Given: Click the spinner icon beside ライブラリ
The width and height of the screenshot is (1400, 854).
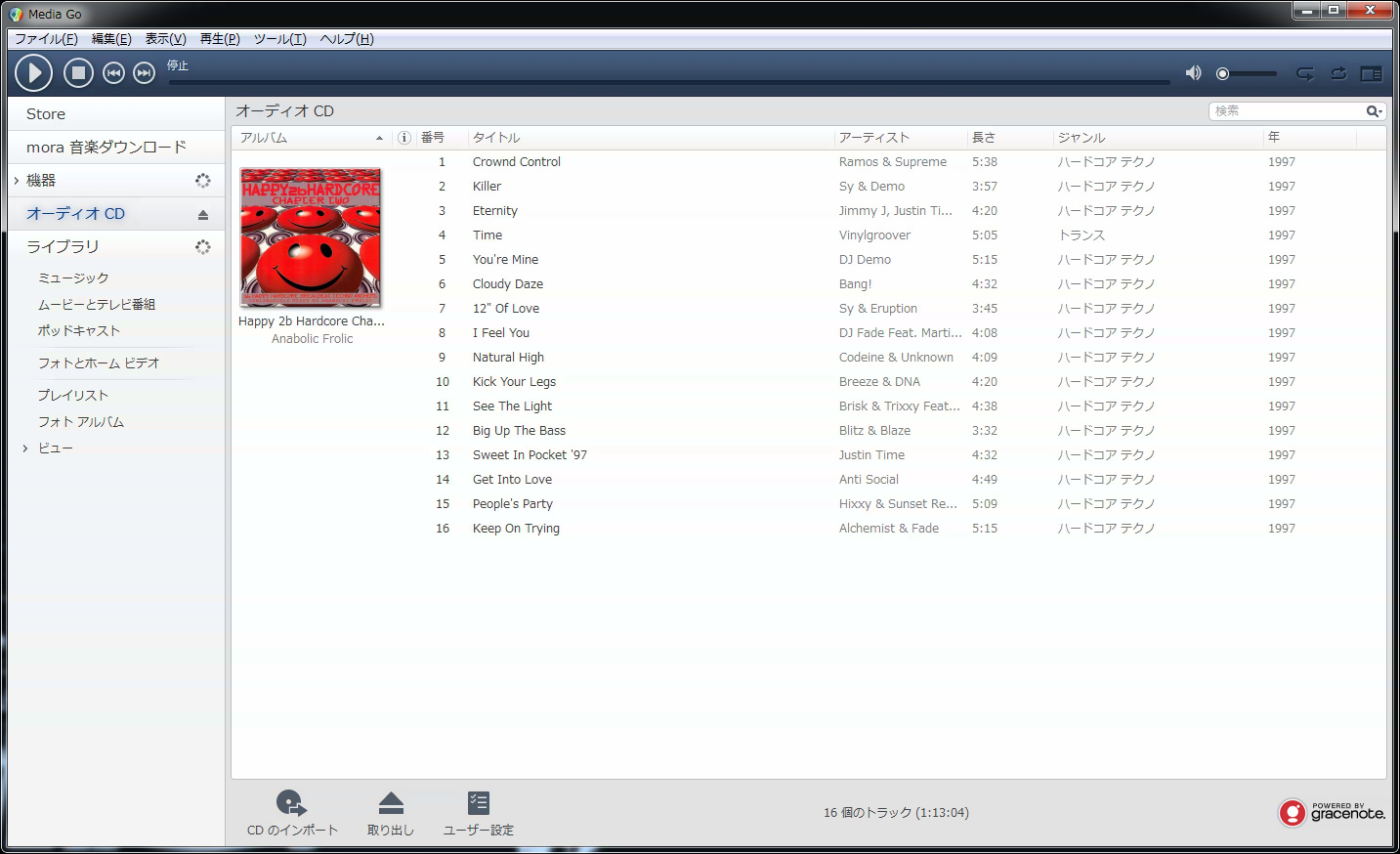Looking at the screenshot, I should [x=202, y=246].
